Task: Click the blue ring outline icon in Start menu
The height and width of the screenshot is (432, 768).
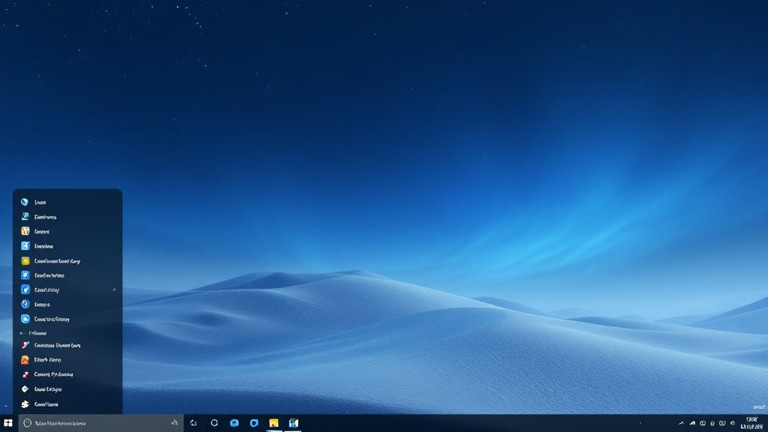Action: coord(25,304)
